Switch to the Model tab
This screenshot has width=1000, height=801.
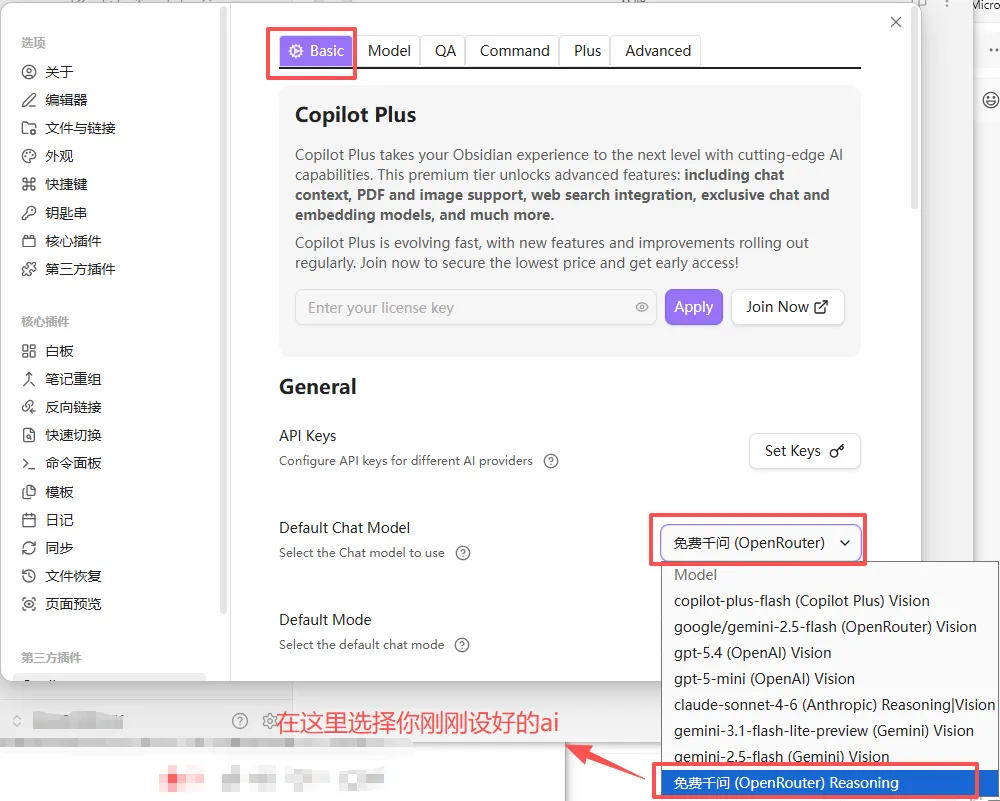click(389, 51)
